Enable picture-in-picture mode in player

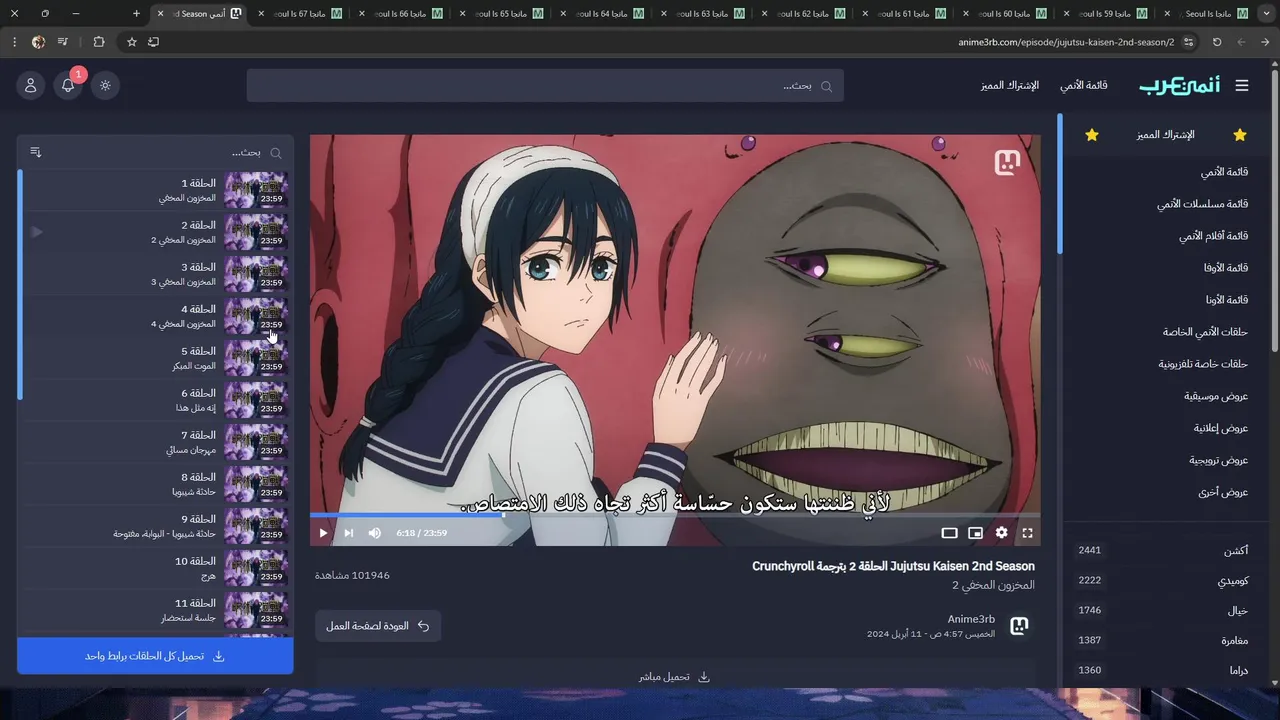tap(976, 533)
